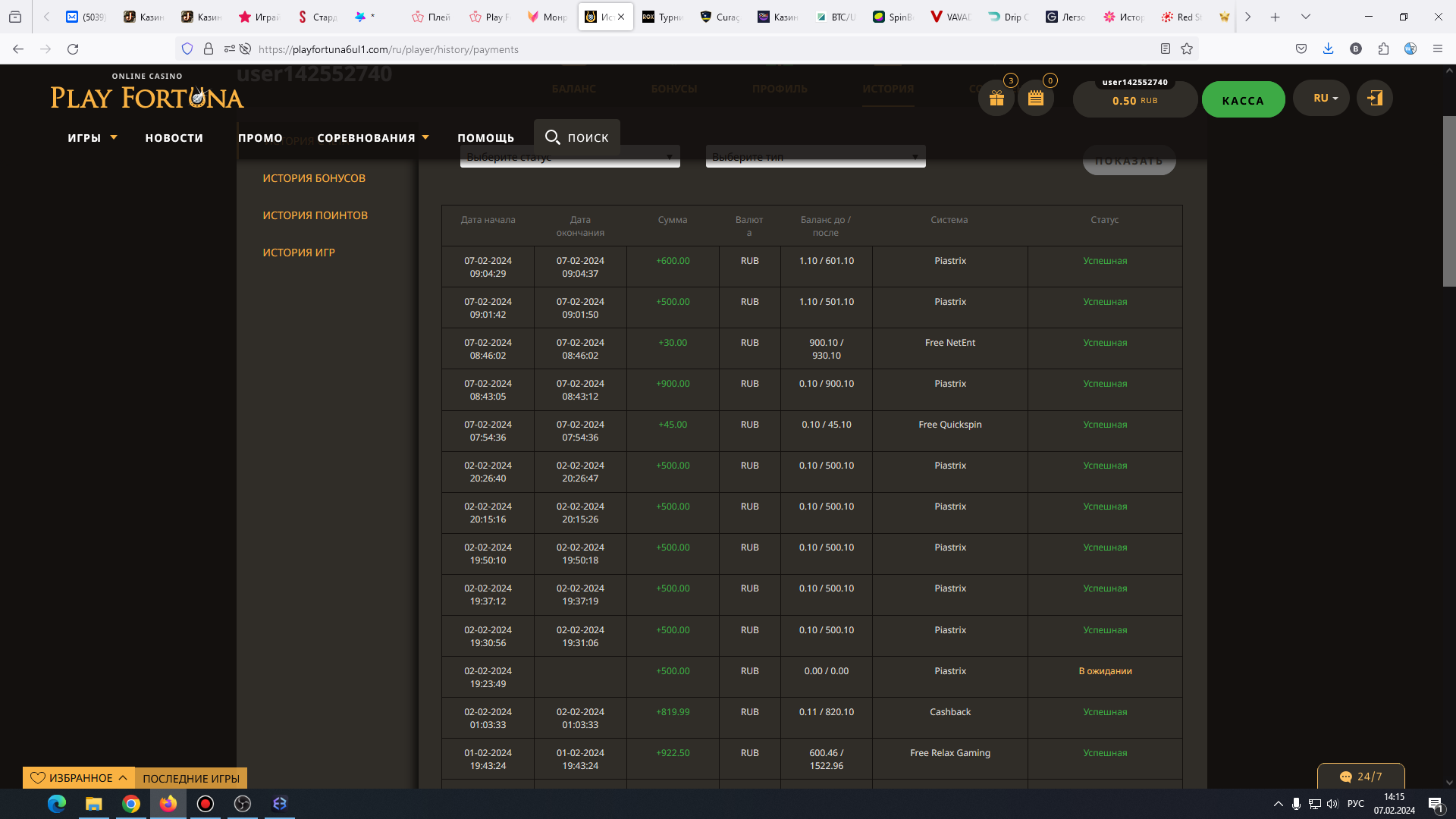Click the green КАССА button

coord(1243,100)
